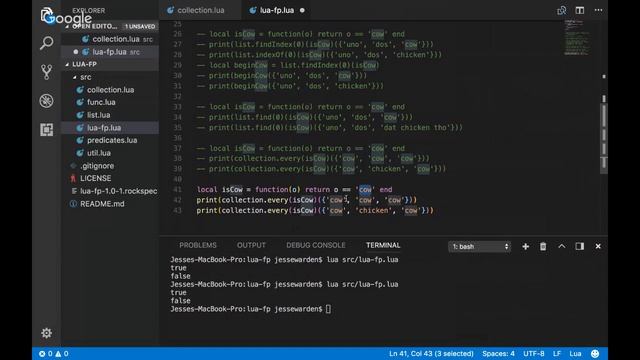Image resolution: width=640 pixels, height=360 pixels.
Task: Click the terminal prompt input line
Action: click(251, 309)
